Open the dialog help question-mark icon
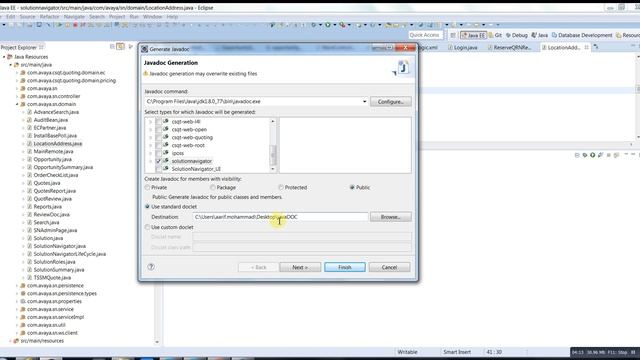This screenshot has width=640, height=360. (x=151, y=267)
